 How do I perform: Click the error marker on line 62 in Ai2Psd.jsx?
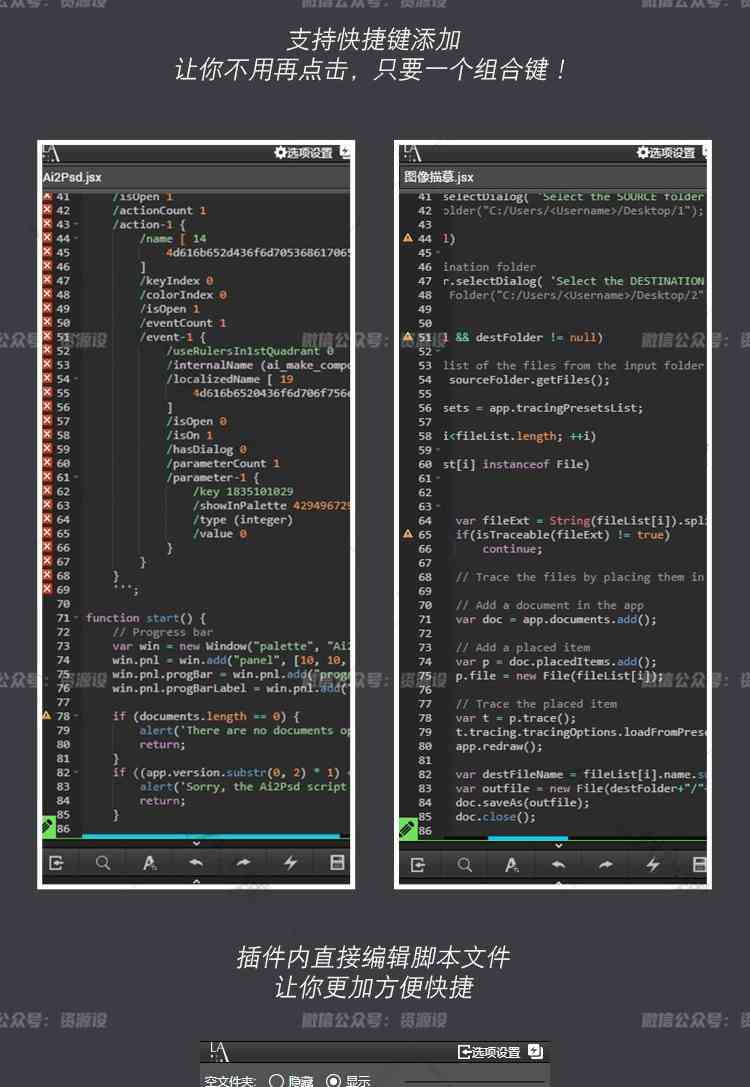(47, 491)
